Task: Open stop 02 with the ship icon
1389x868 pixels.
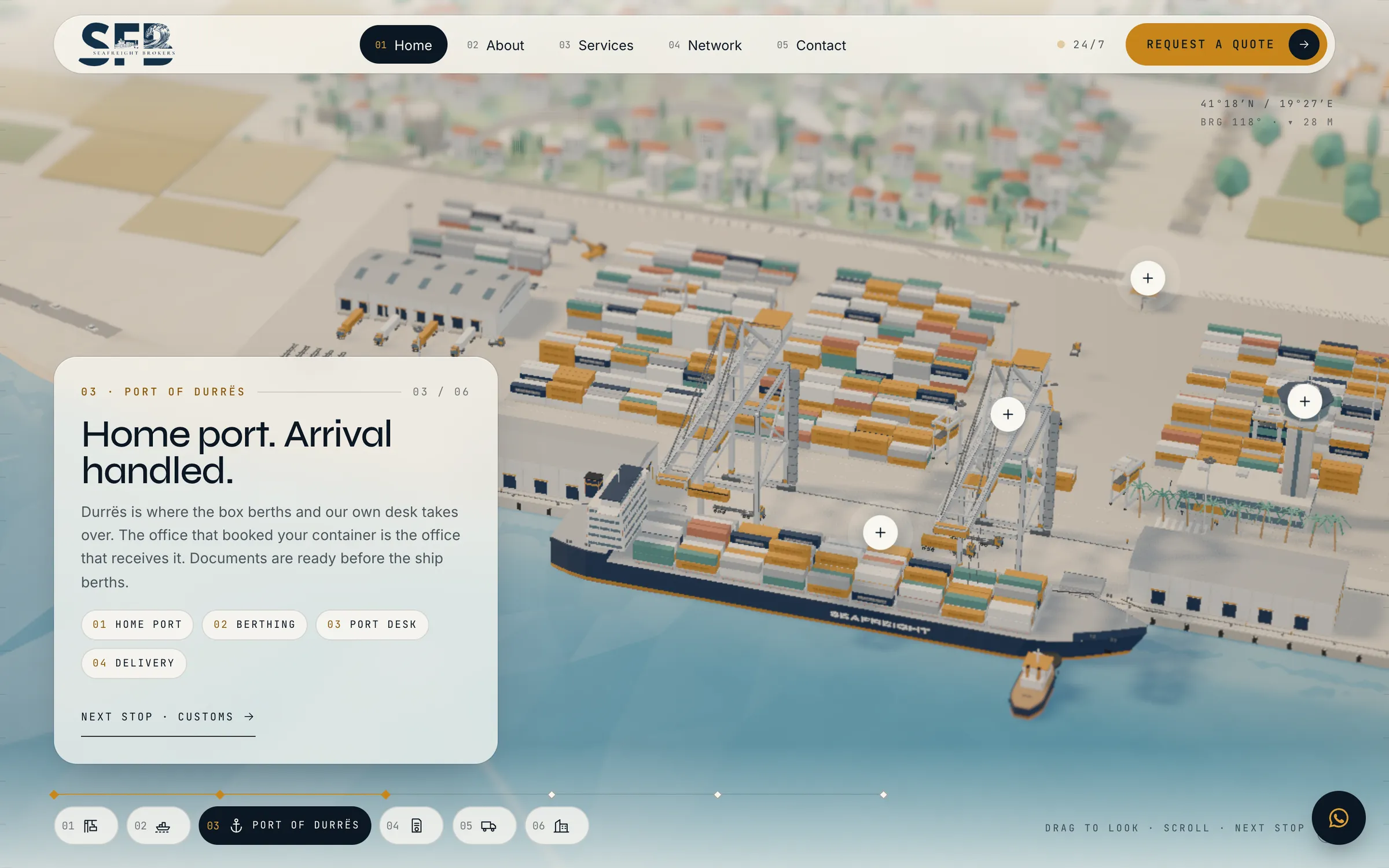Action: [158, 826]
